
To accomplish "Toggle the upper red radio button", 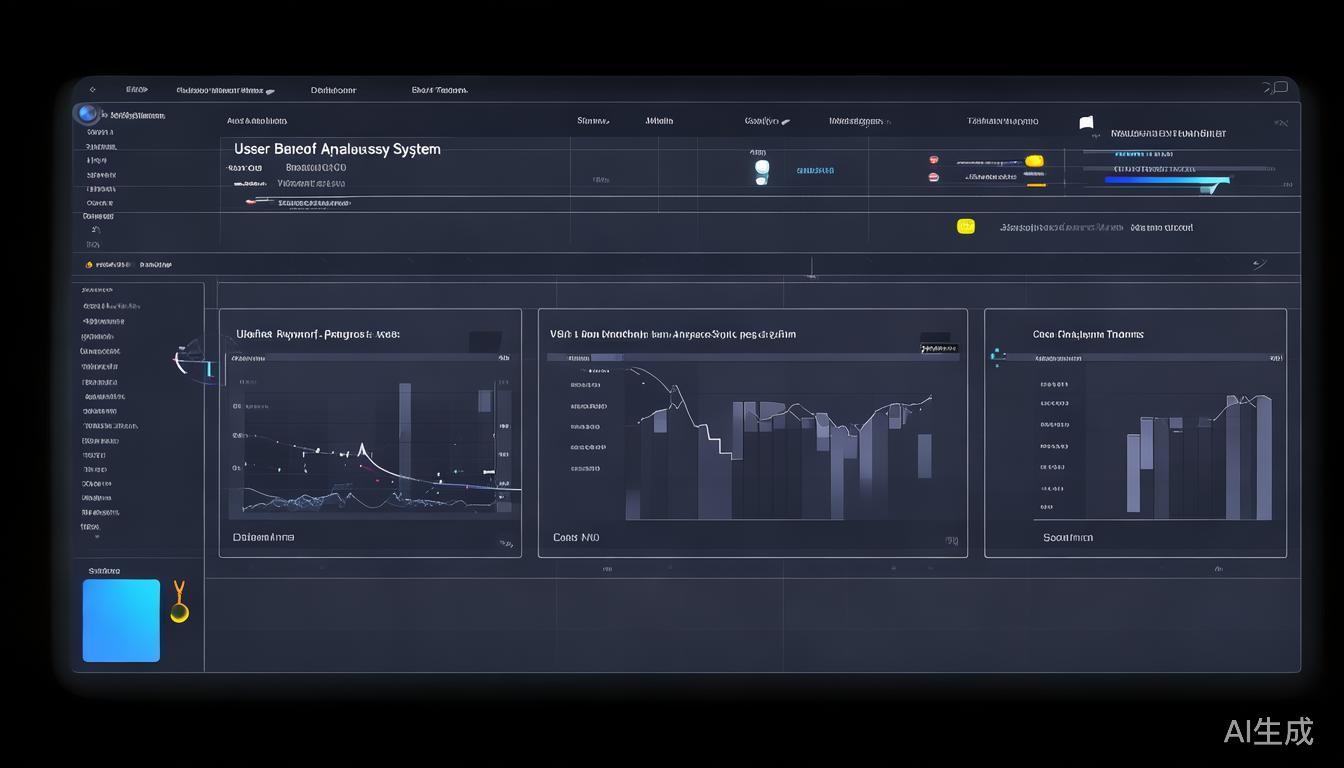I will pyautogui.click(x=933, y=160).
